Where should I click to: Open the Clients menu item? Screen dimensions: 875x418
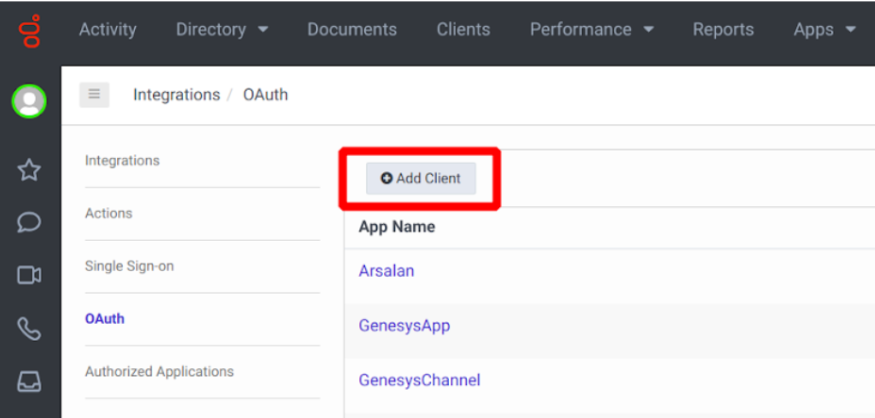[x=463, y=30]
